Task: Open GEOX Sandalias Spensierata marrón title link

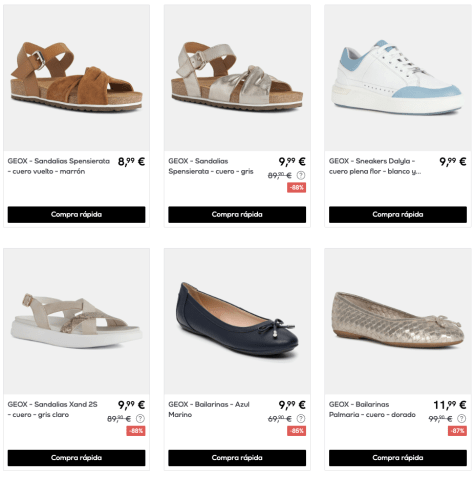Action: [59, 166]
